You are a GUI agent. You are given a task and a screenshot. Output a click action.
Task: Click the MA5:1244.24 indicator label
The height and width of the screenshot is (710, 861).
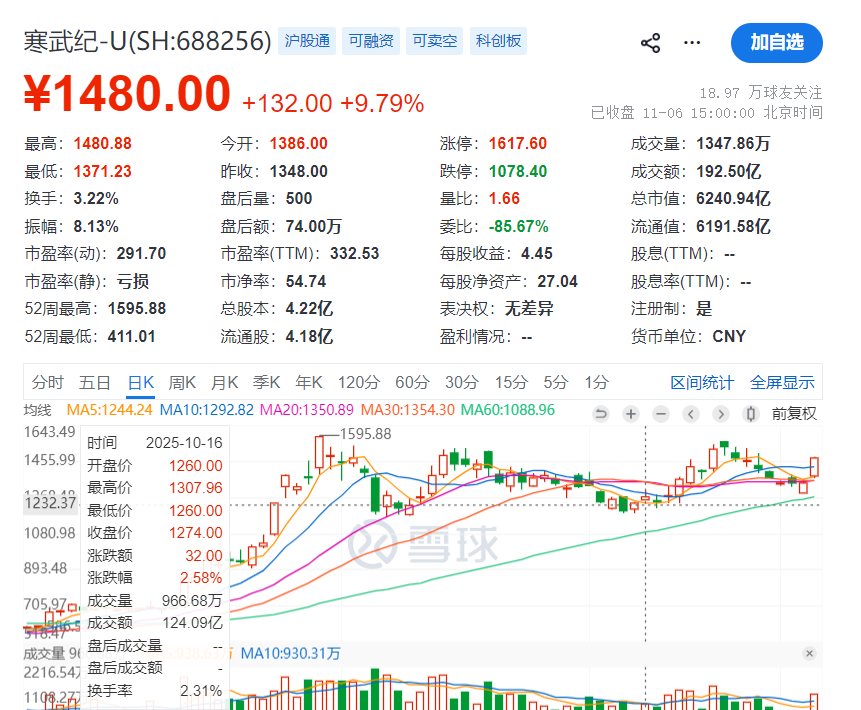tap(109, 410)
